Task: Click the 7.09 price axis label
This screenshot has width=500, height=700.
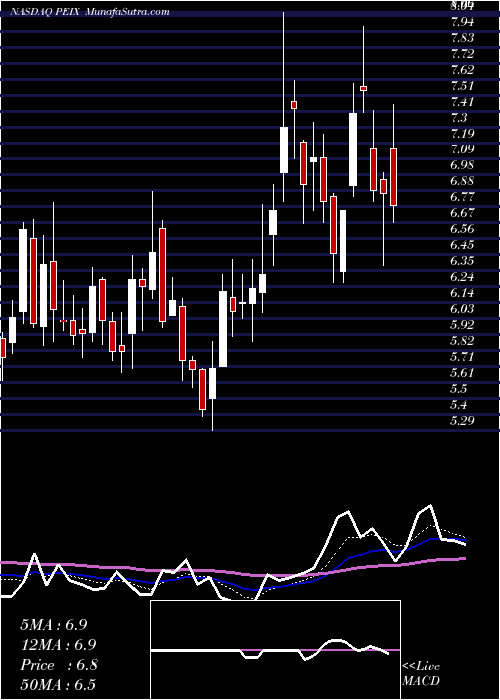Action: click(x=462, y=149)
